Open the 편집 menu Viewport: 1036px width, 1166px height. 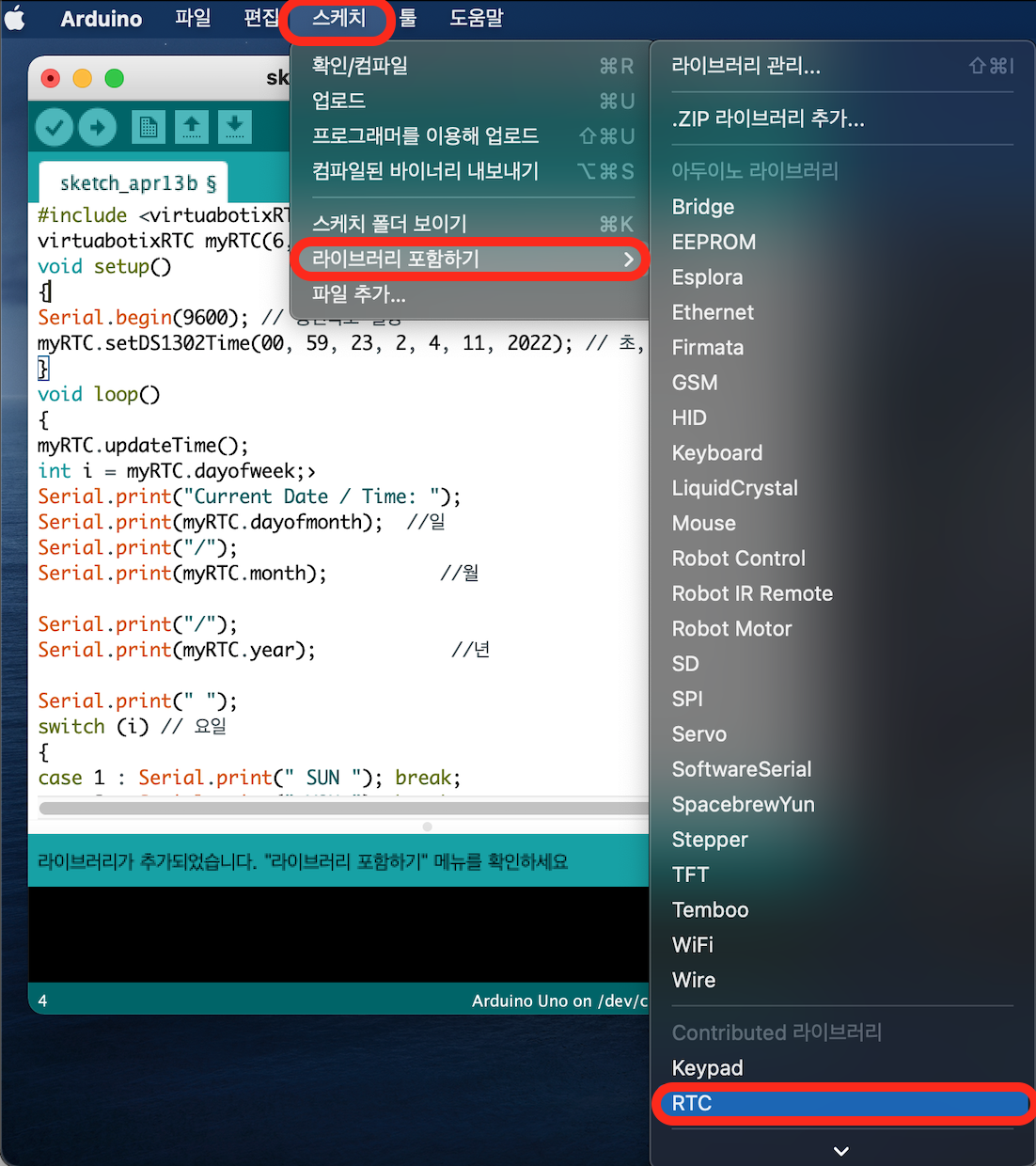(262, 19)
